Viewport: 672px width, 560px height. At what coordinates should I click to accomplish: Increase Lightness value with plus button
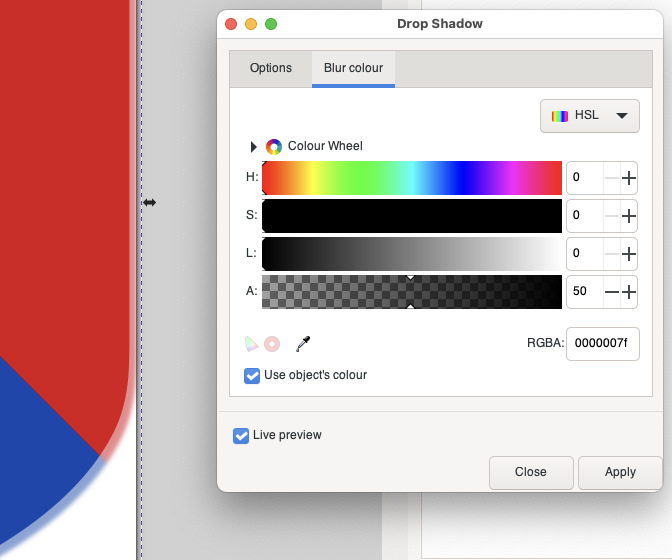pos(629,254)
